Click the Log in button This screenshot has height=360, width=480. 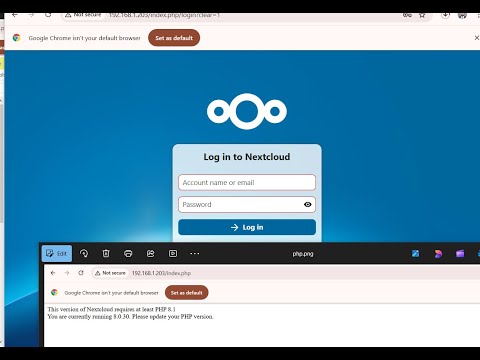point(247,227)
